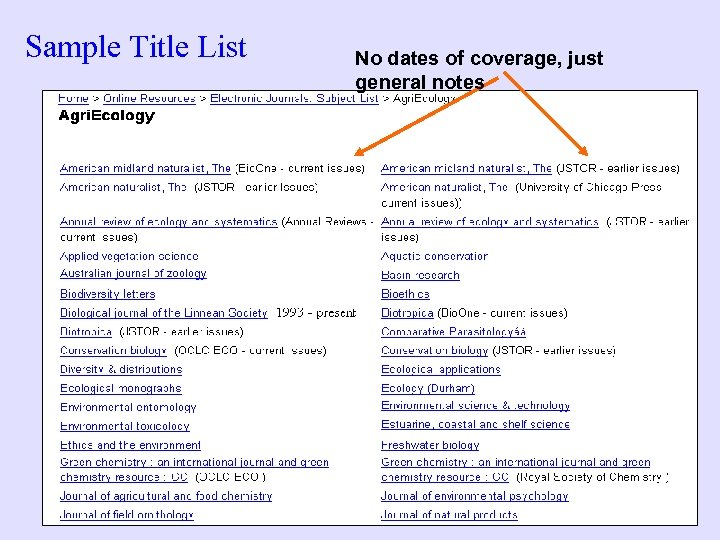Open Comparative Parasitology link
This screenshot has height=540, width=720.
click(x=453, y=332)
